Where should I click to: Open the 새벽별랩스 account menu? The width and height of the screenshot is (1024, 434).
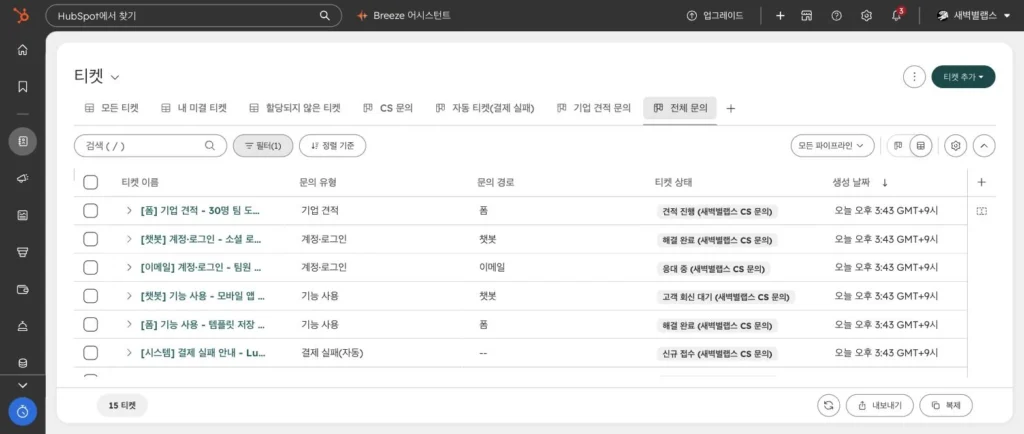(973, 16)
